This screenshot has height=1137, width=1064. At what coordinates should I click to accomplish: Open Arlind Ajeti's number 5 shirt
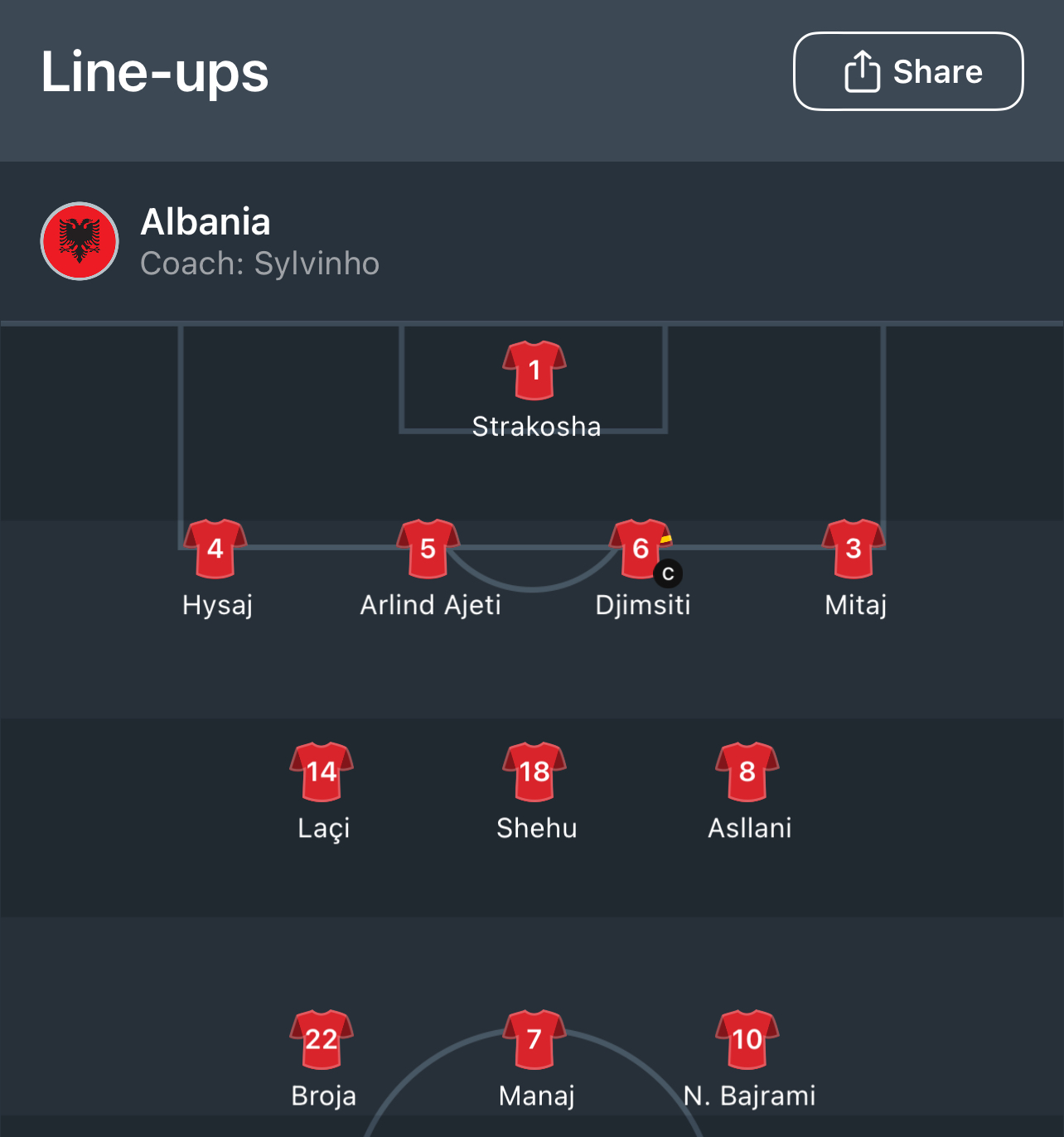click(428, 548)
